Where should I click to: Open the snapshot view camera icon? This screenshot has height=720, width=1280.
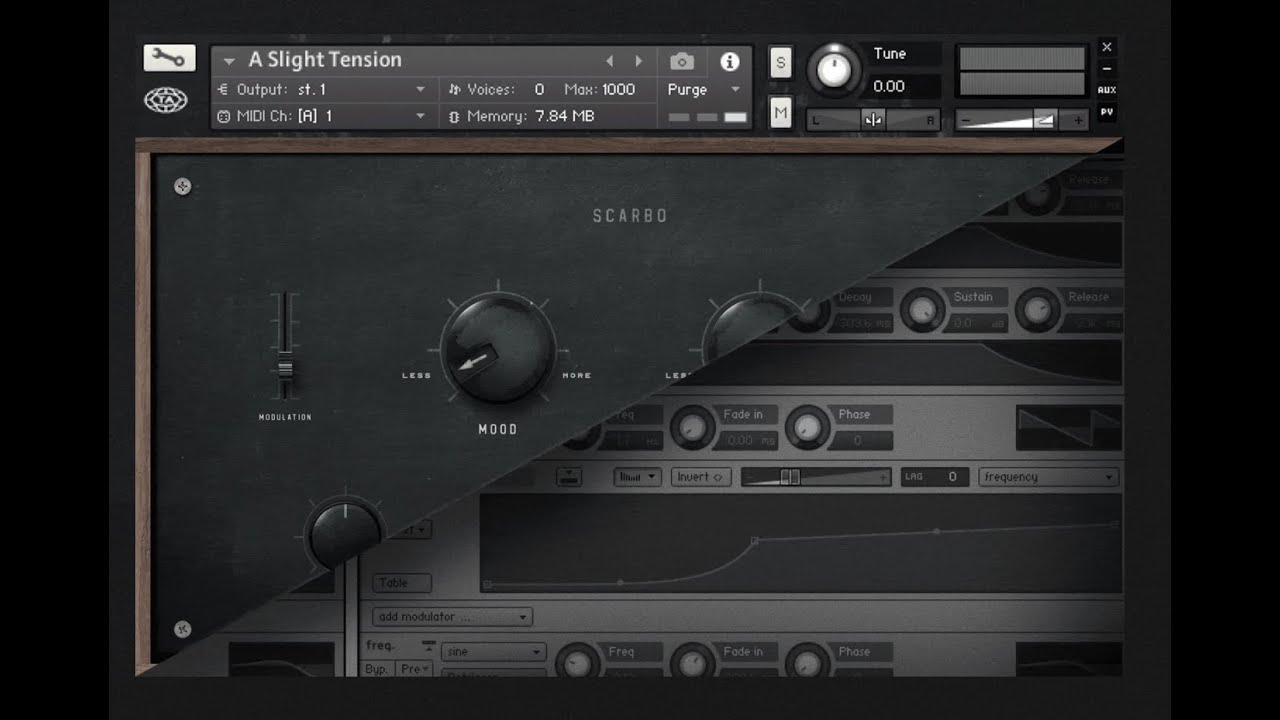tap(682, 61)
